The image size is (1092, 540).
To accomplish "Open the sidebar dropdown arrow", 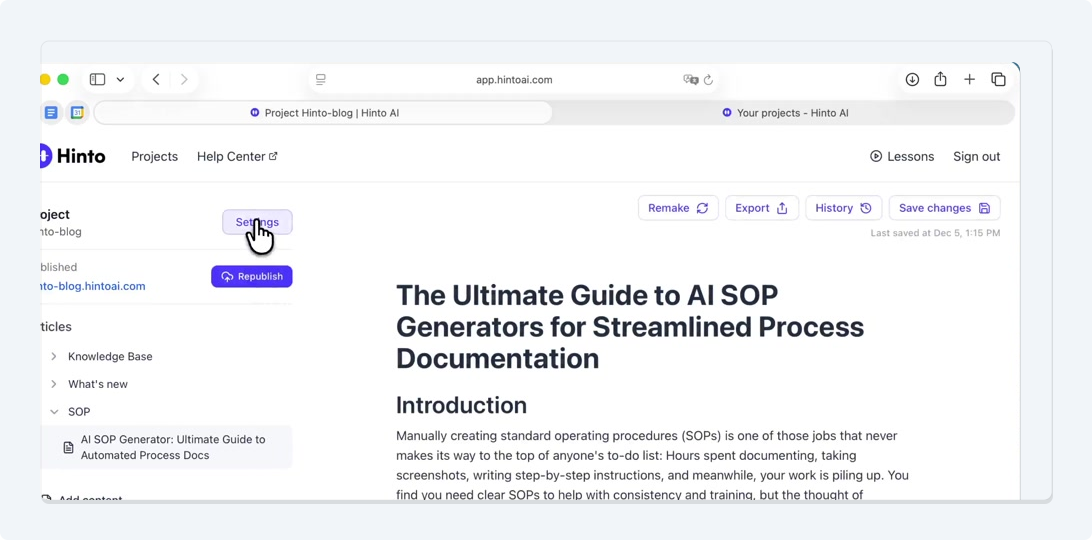I will click(x=120, y=80).
